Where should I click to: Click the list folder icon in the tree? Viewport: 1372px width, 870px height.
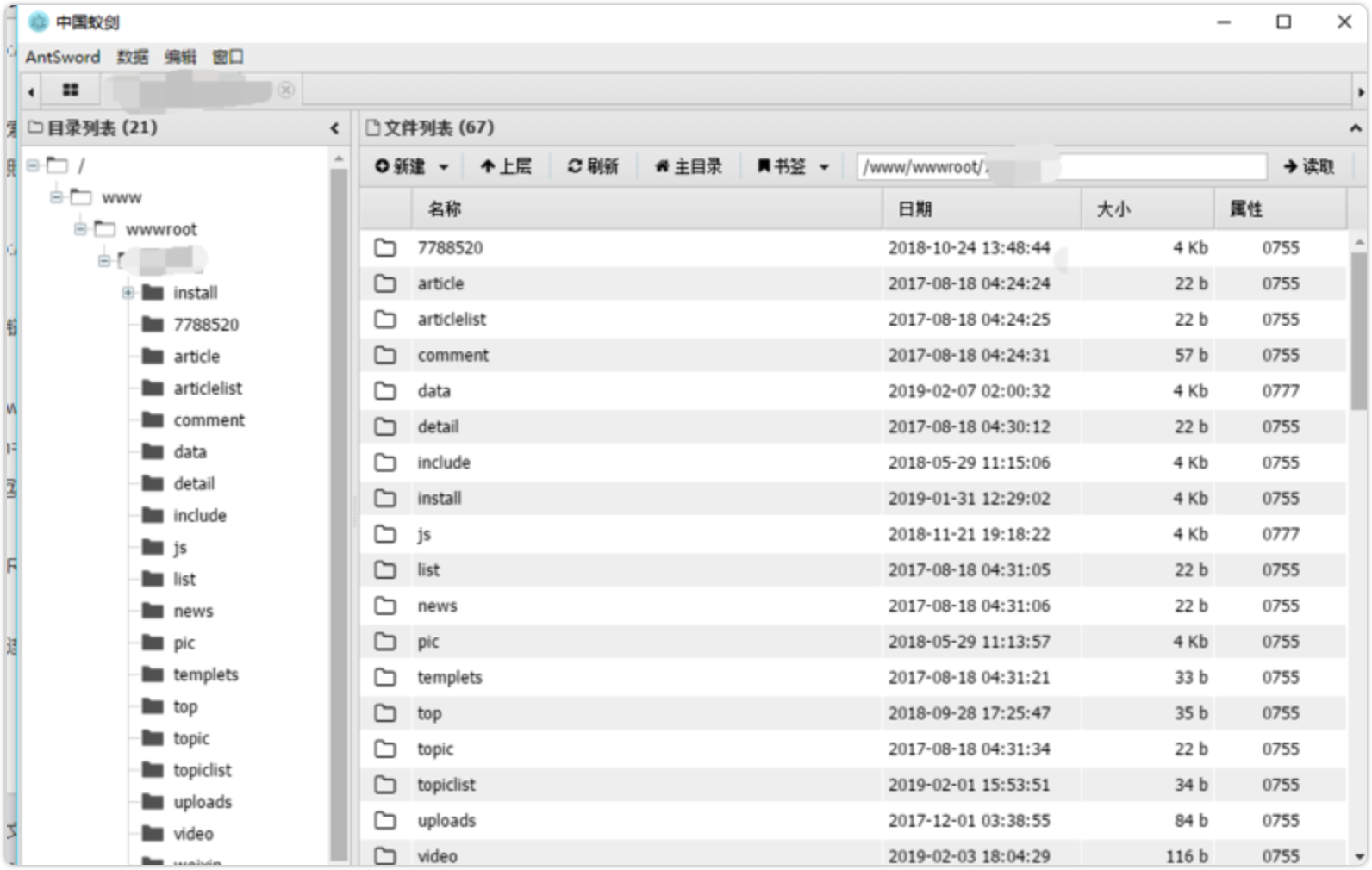click(153, 579)
